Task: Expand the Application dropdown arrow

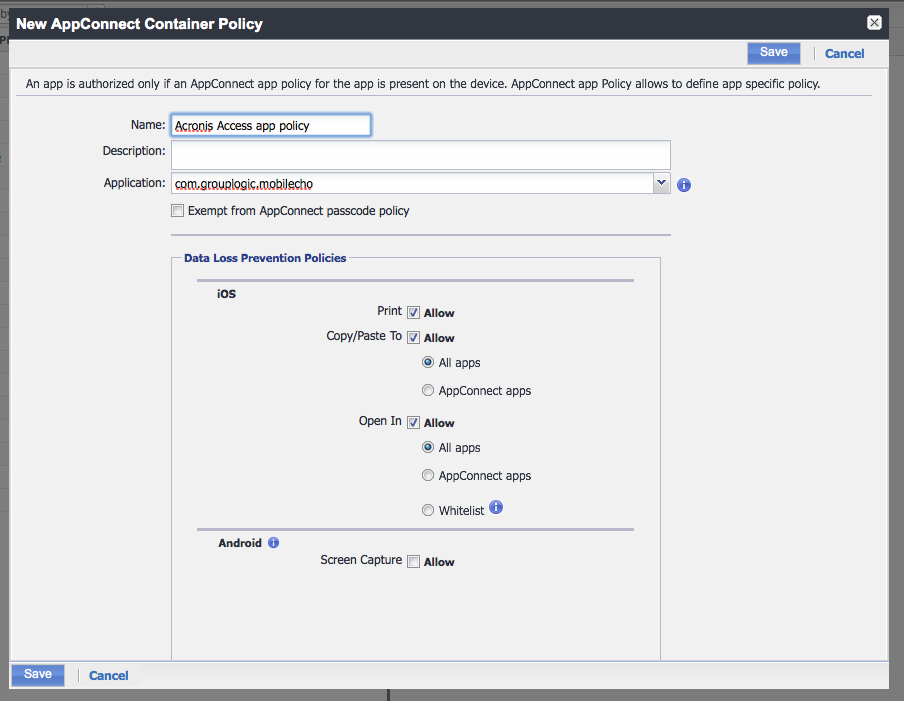Action: click(660, 183)
